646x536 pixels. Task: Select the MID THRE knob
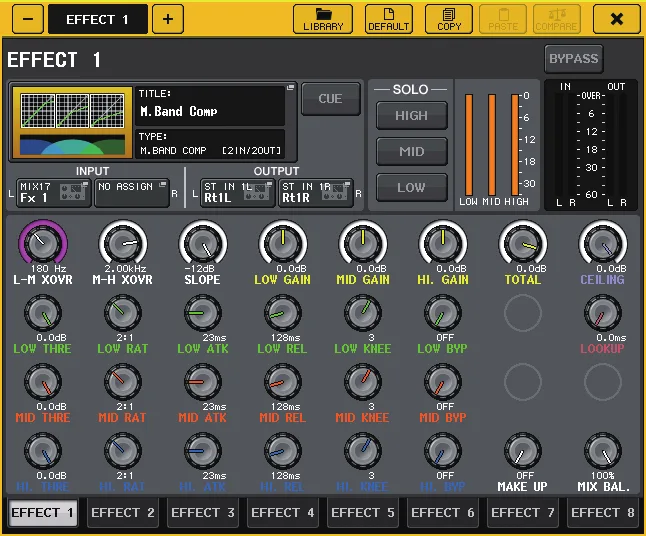pos(43,382)
